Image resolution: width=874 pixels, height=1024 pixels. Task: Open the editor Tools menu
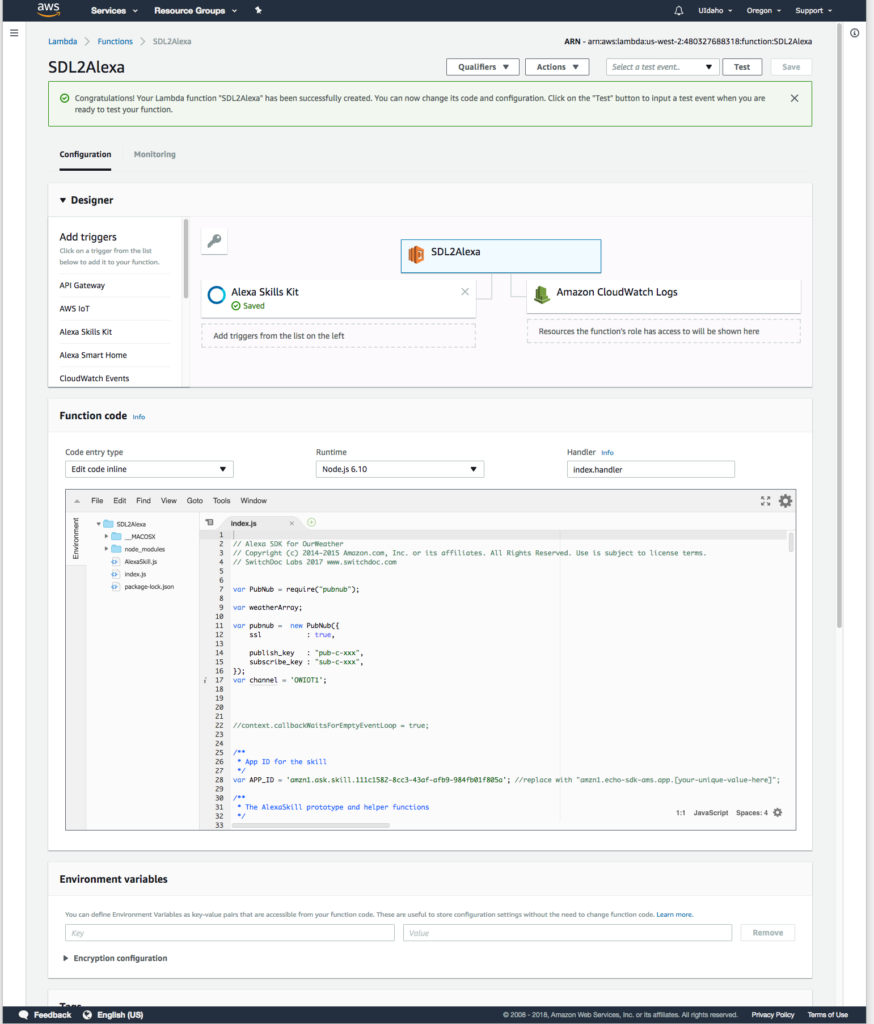point(221,501)
